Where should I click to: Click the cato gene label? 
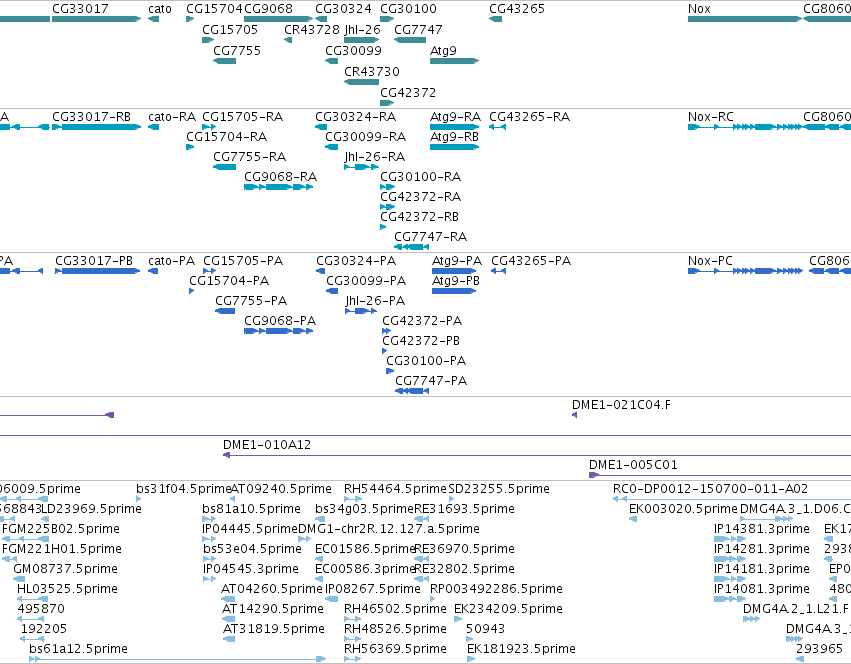(x=160, y=9)
